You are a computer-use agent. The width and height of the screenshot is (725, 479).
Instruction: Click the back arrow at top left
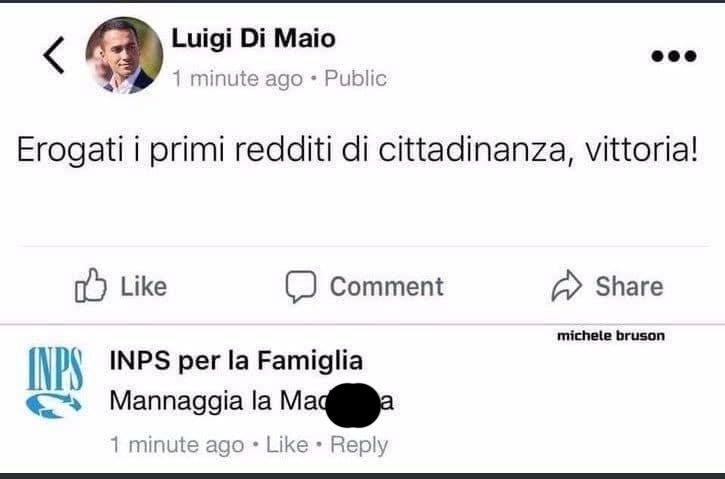(54, 56)
